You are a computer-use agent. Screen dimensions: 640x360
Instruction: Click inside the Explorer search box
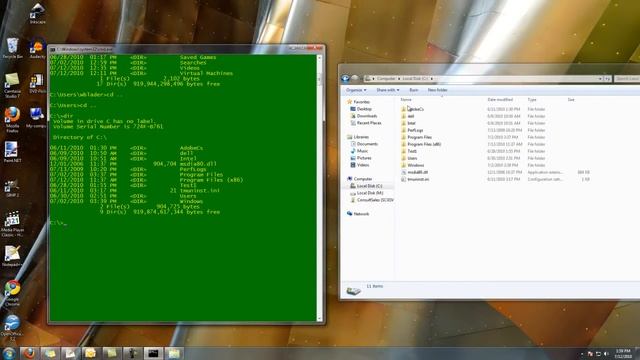click(x=627, y=78)
